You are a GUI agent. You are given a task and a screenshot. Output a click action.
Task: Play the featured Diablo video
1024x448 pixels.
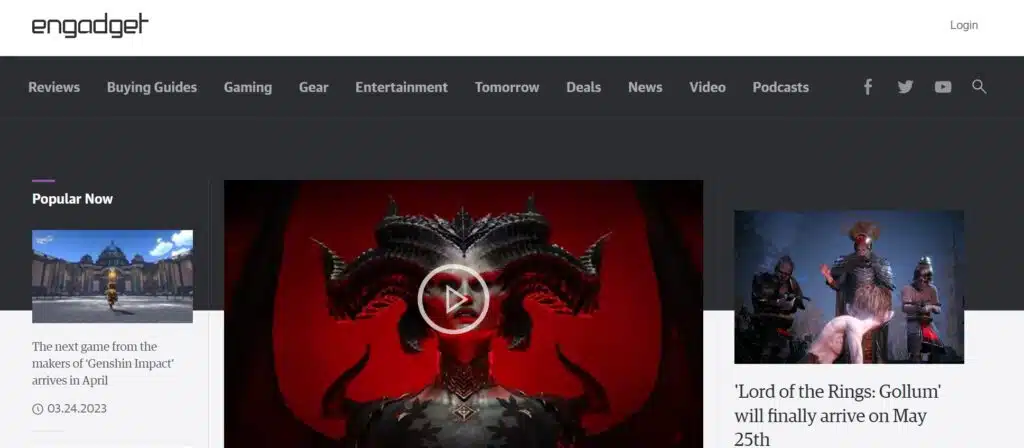453,299
